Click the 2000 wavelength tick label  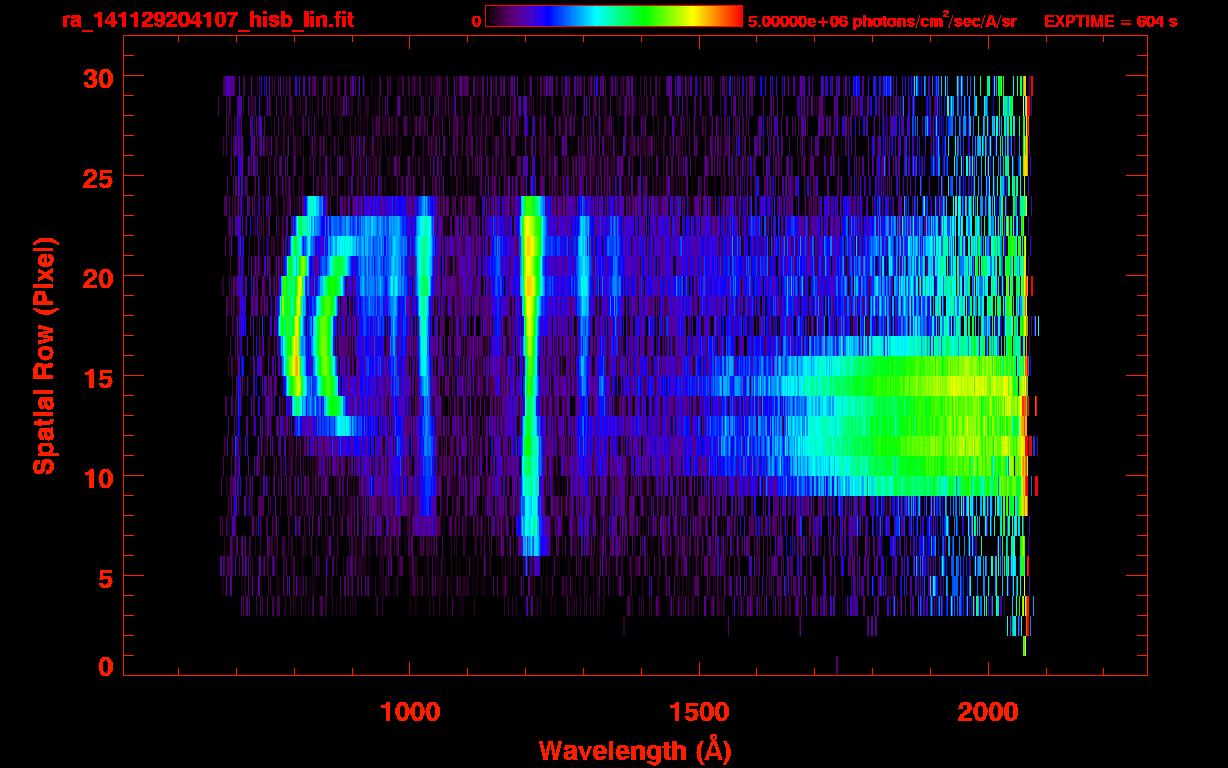point(988,712)
